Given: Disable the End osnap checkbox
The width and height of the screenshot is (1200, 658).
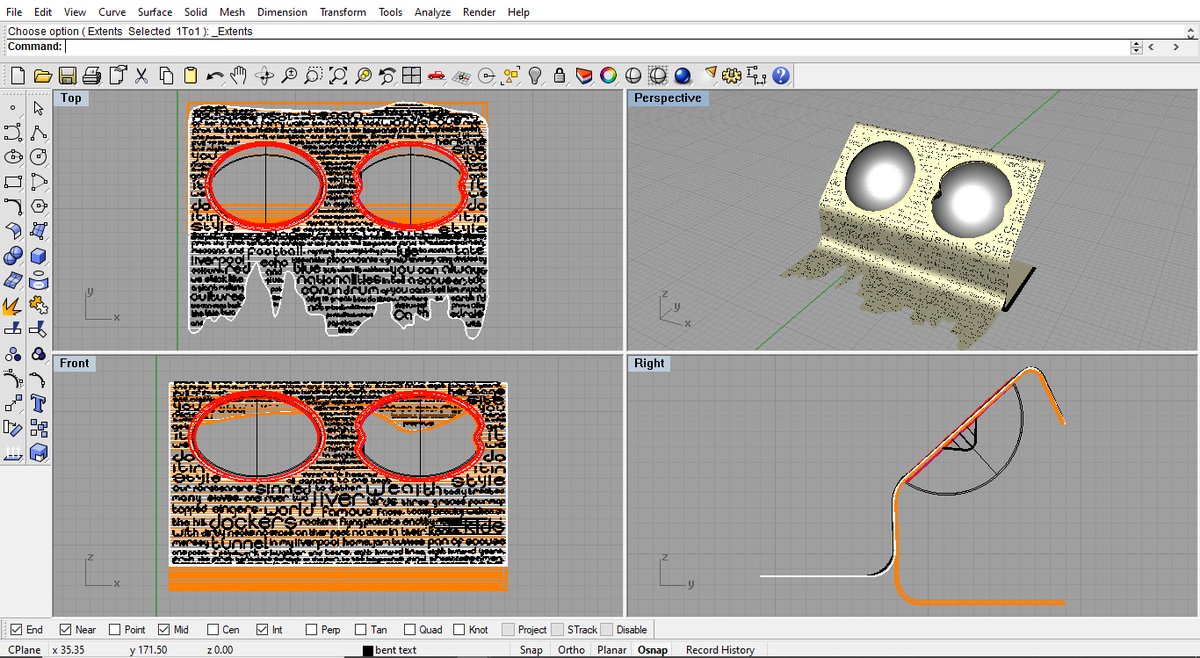Looking at the screenshot, I should point(15,630).
